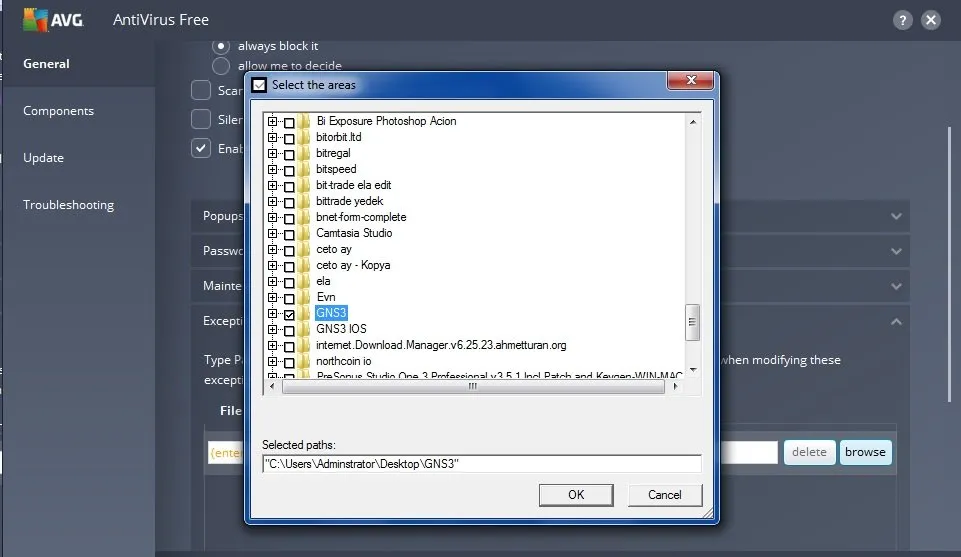Toggle the Scan checkbox in AVG settings

click(x=201, y=90)
